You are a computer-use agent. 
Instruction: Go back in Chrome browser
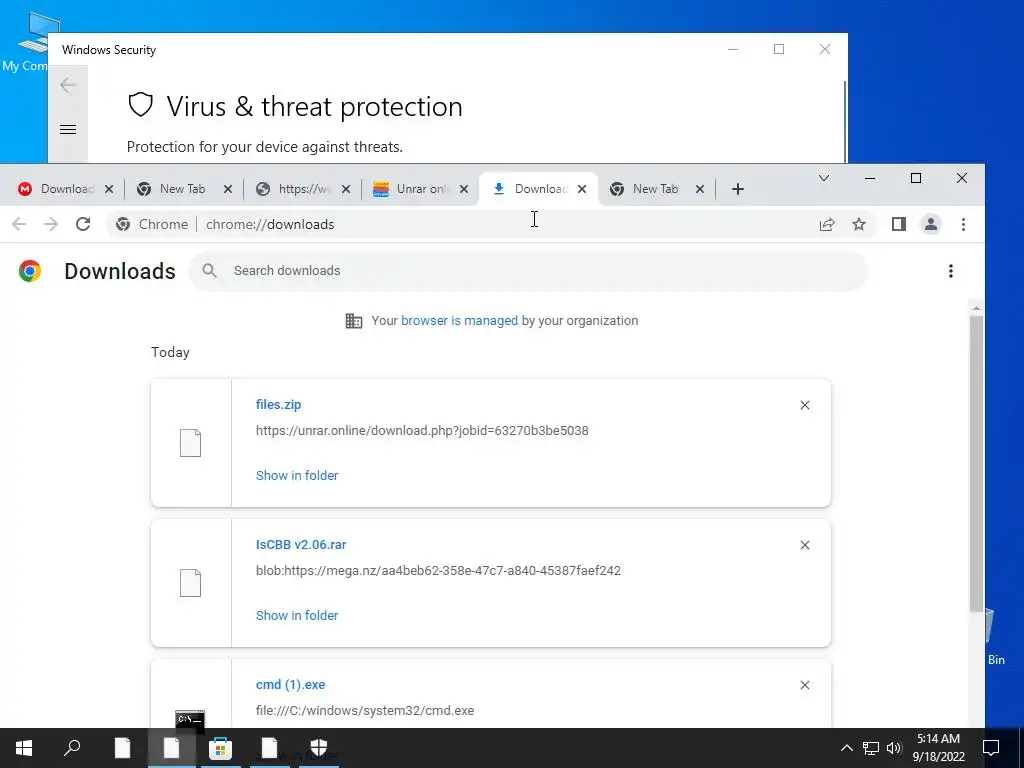(x=20, y=224)
